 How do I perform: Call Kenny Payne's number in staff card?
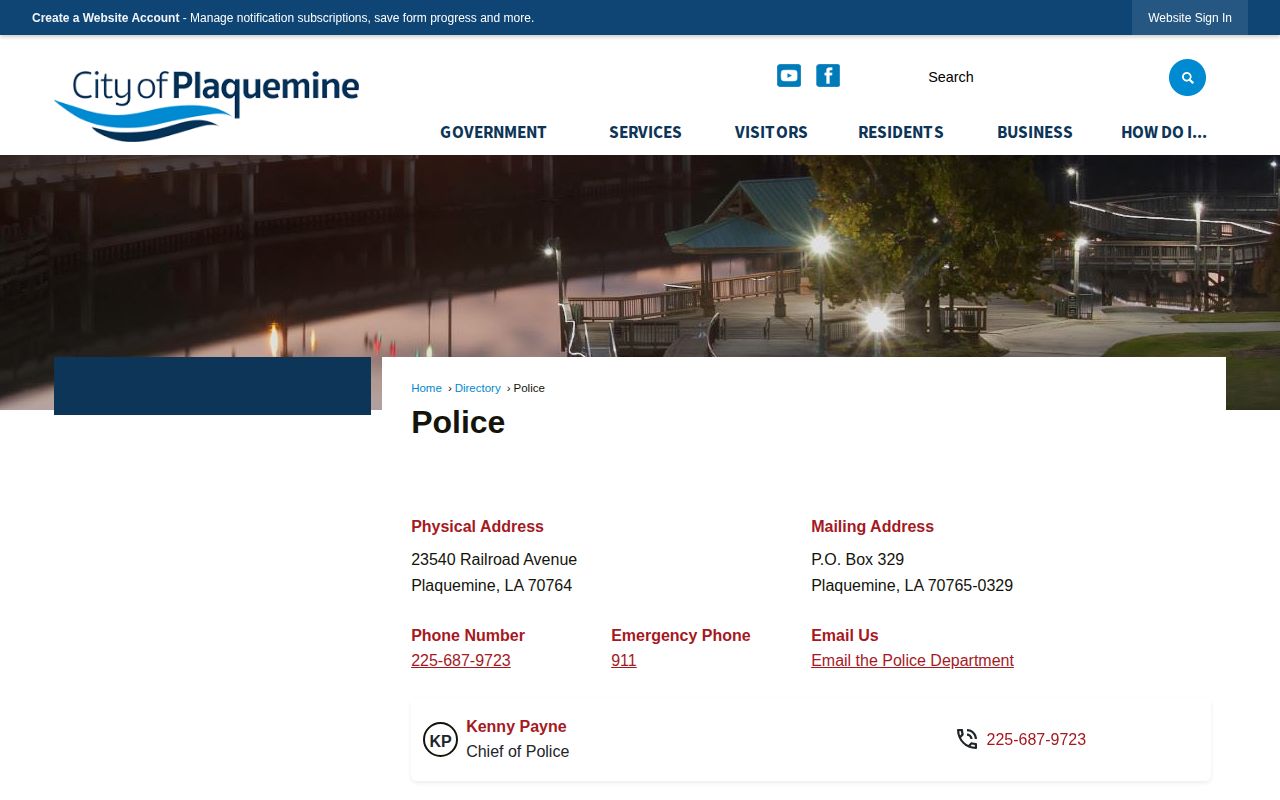[x=1036, y=740]
